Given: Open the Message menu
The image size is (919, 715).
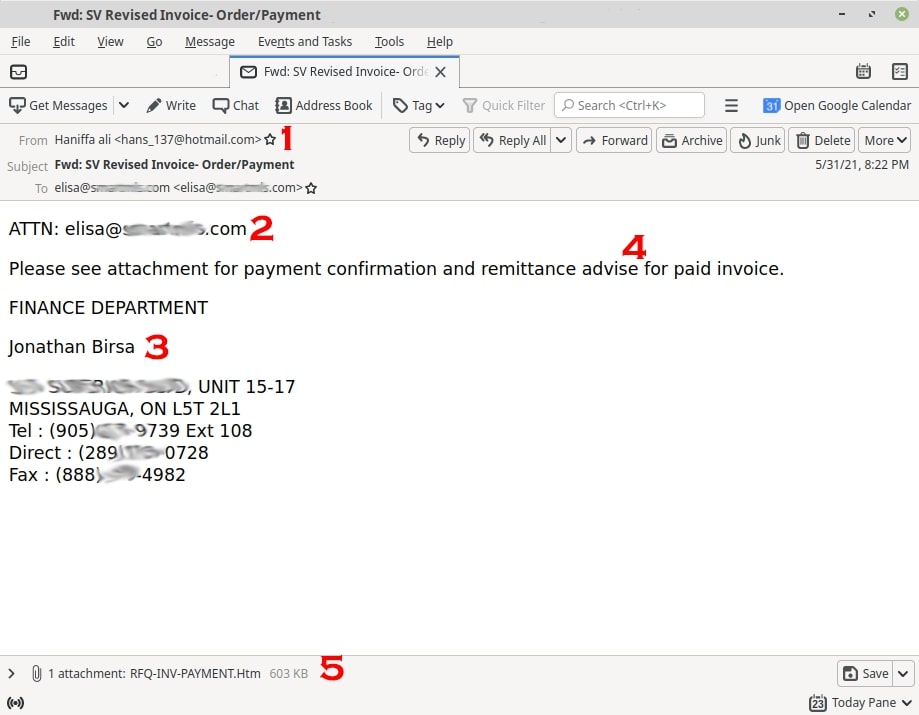Looking at the screenshot, I should [210, 41].
